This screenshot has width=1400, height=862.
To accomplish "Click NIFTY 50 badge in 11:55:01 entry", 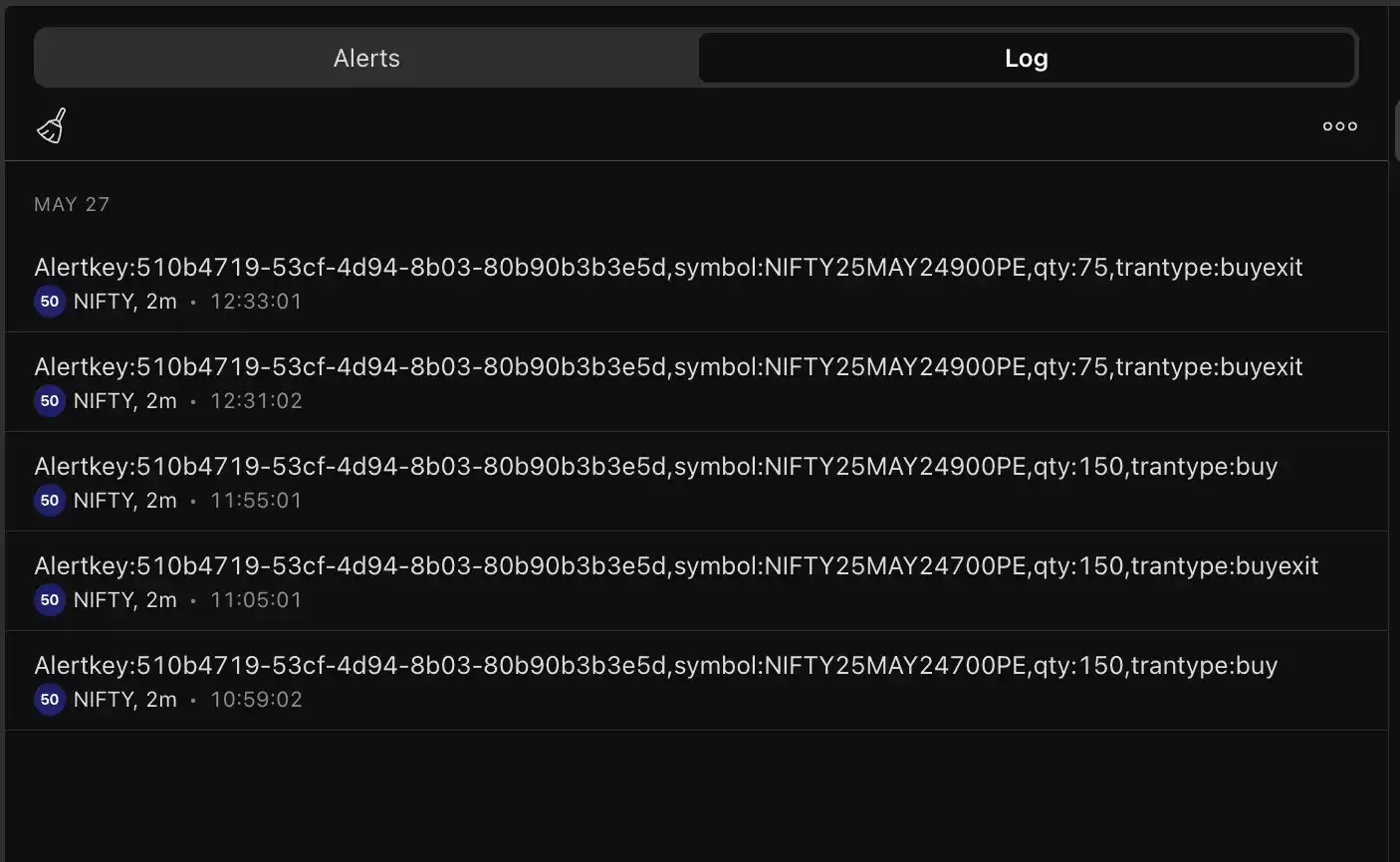I will click(x=50, y=501).
